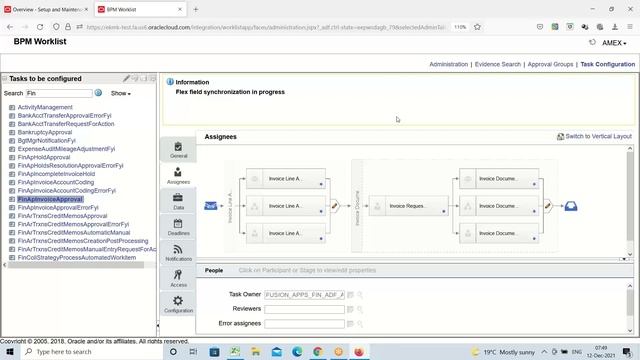Select the ActivityManagement task
This screenshot has height=360, width=640.
coord(45,107)
